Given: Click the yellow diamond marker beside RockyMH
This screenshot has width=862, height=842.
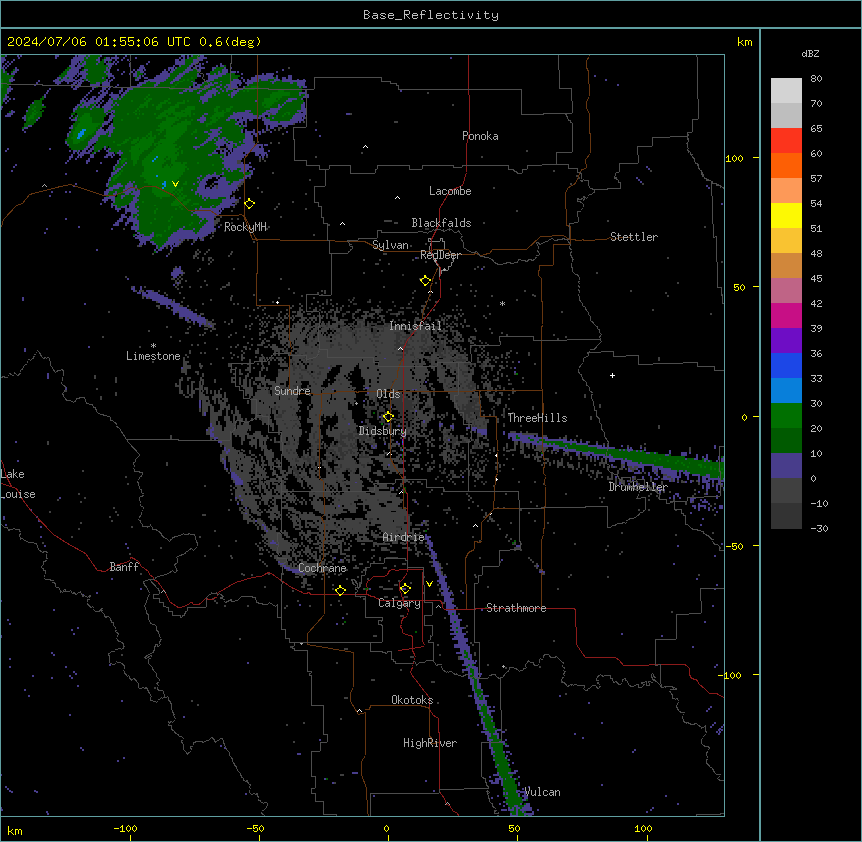Looking at the screenshot, I should [250, 204].
